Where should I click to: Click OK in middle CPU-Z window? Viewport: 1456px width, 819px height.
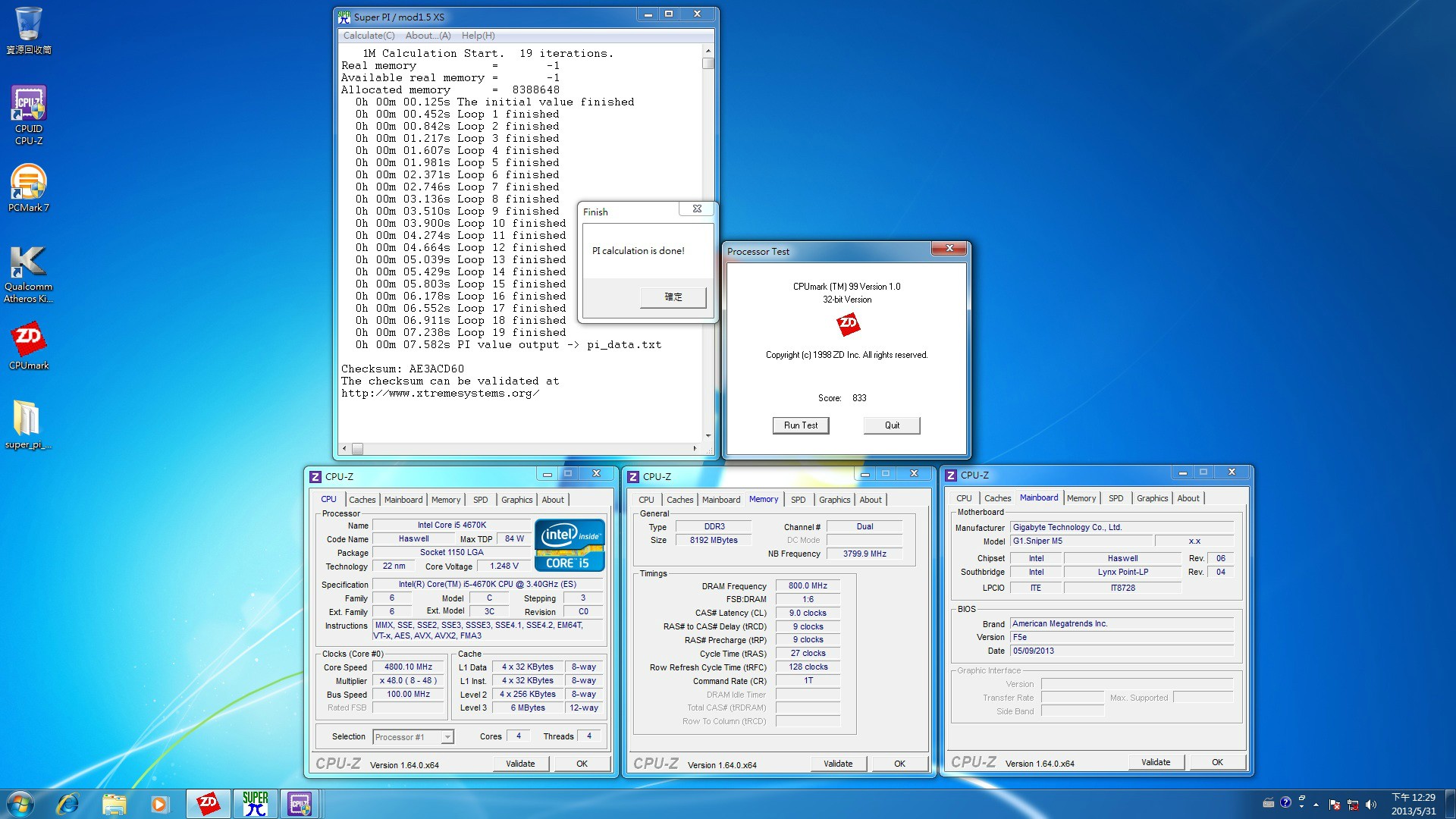pos(899,764)
